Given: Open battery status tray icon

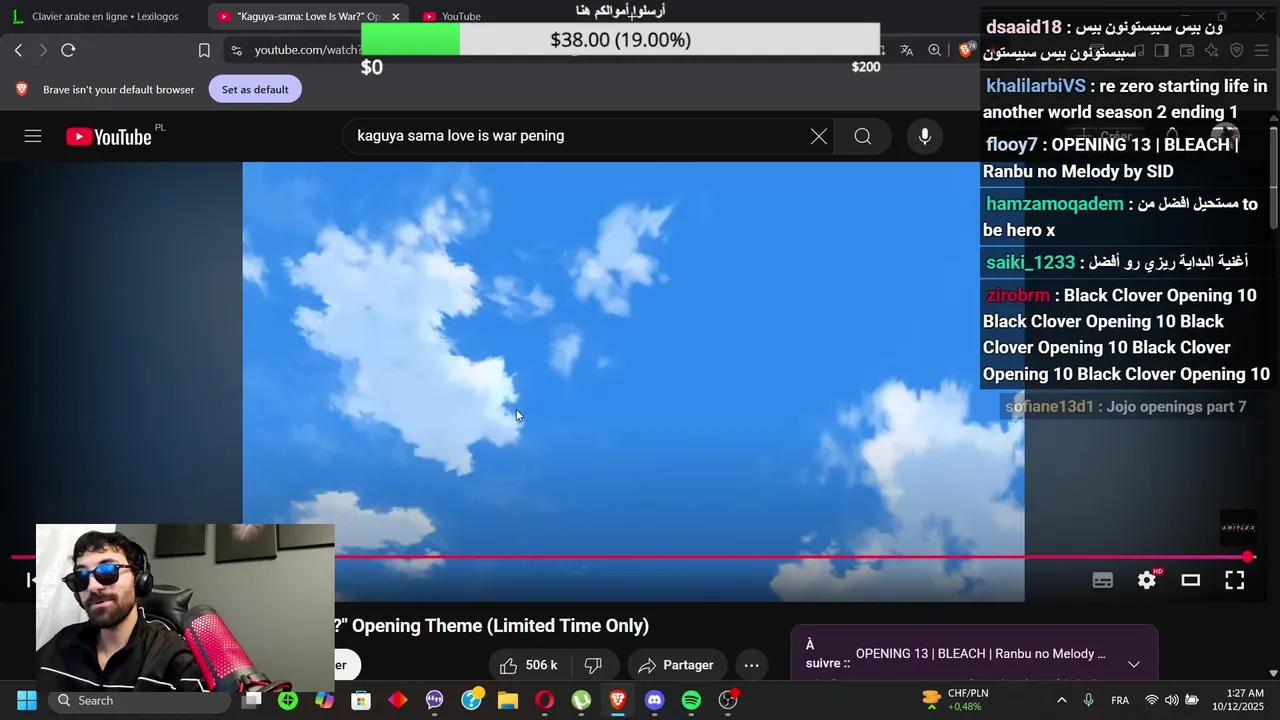Looking at the screenshot, I should [1191, 700].
